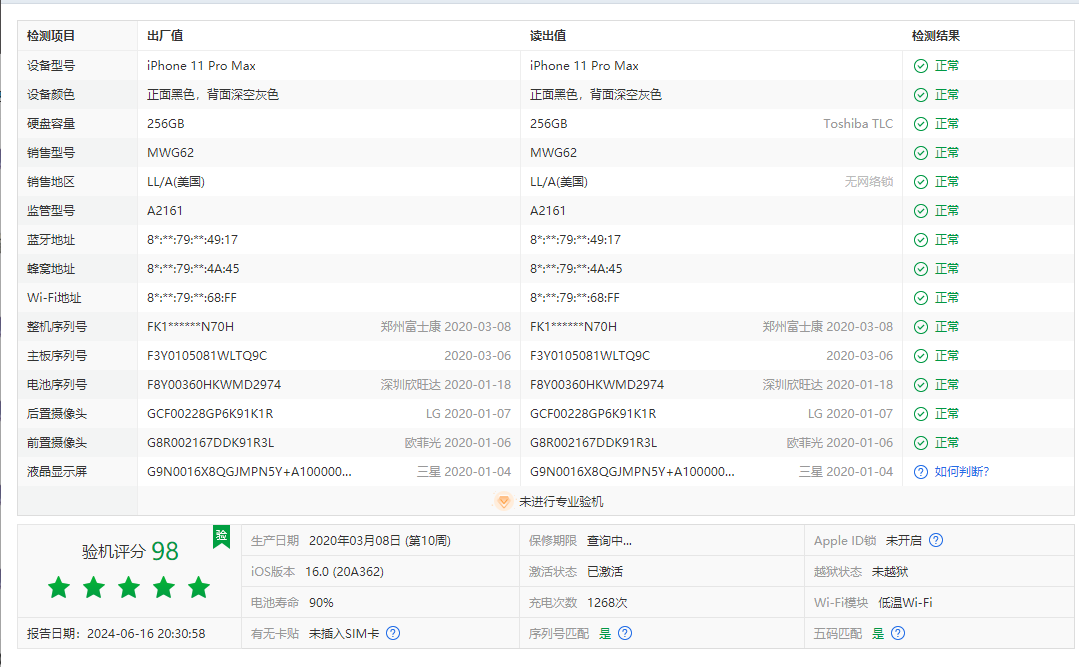Select the check icon for 硬盘容量
Screen dimensions: 1079x667
coord(921,124)
